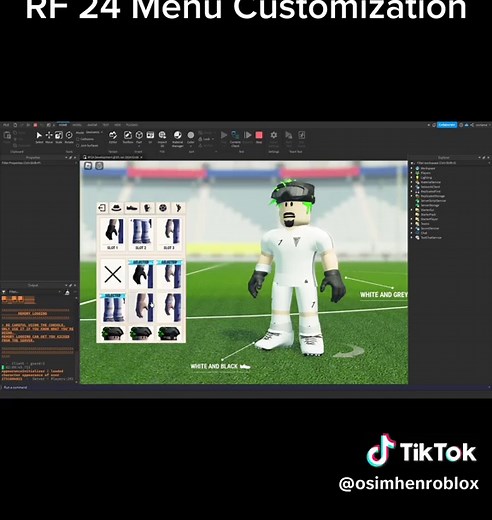Stop the running playtest

click(x=259, y=137)
